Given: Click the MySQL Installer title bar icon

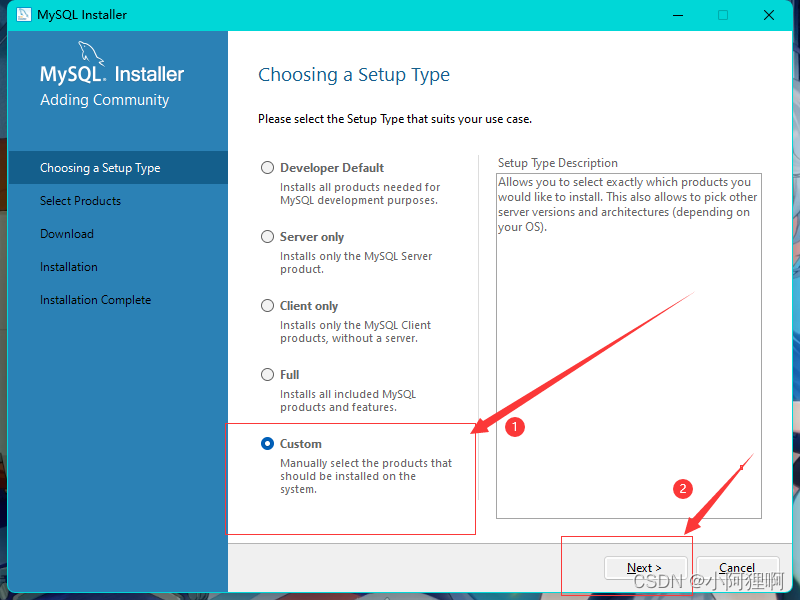Looking at the screenshot, I should [x=23, y=15].
